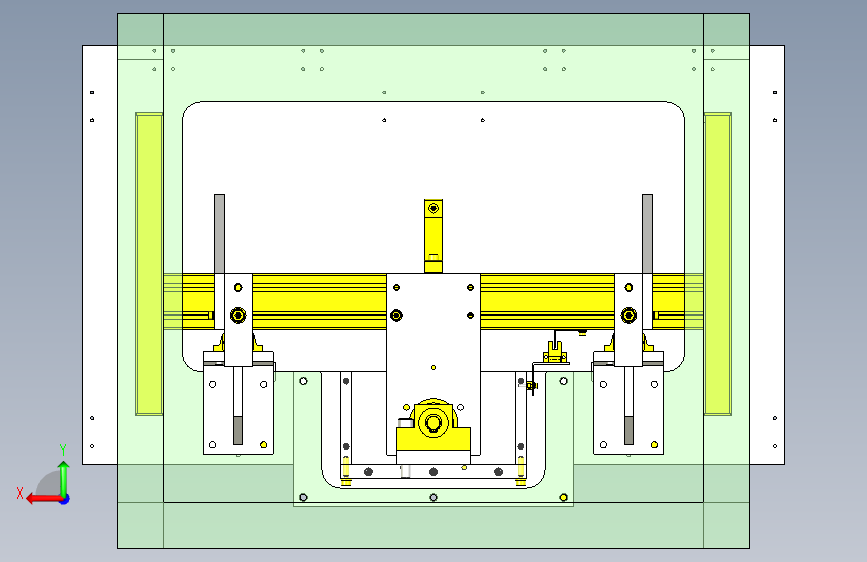867x562 pixels.
Task: Select the tall yellow-green bar on the right side
Action: pyautogui.click(x=718, y=264)
